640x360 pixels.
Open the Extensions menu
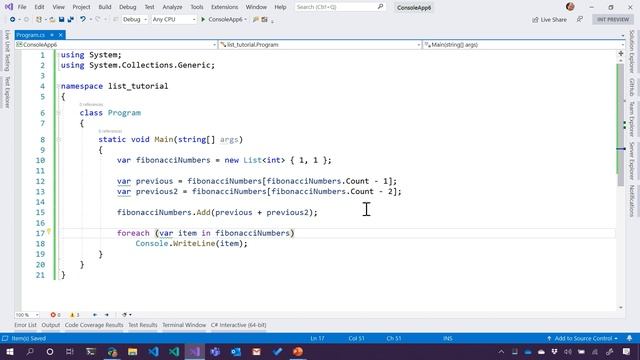224,7
